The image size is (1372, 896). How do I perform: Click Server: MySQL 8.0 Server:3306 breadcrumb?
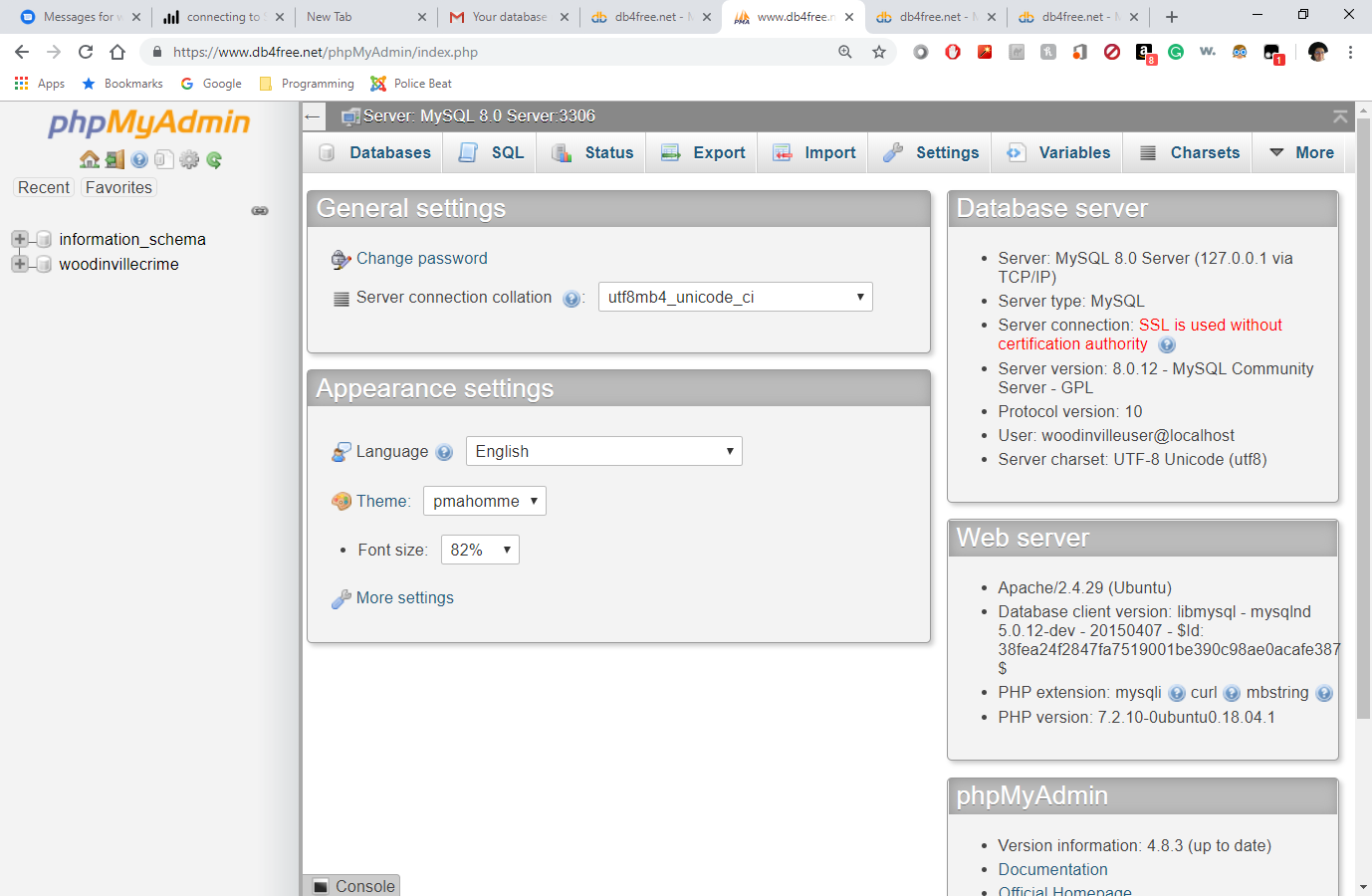pos(479,116)
